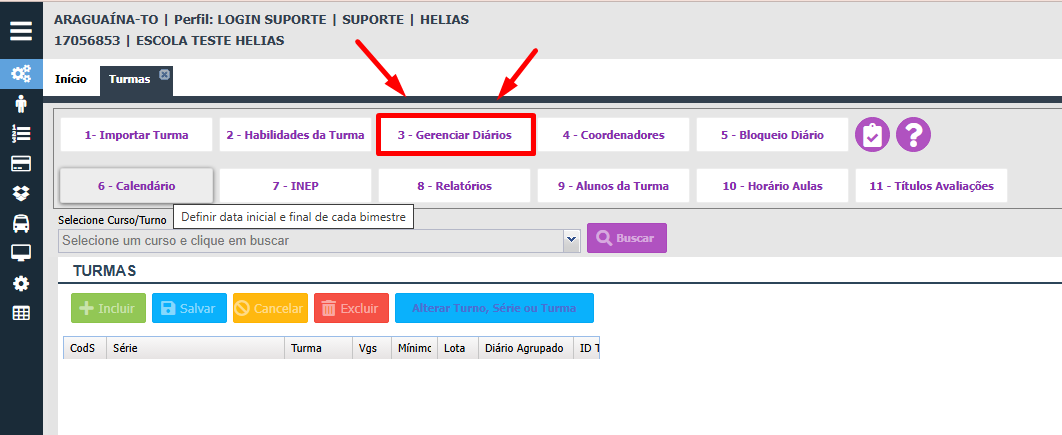Click the 3 - Gerenciar Diários button
This screenshot has height=435, width=1062.
(455, 135)
